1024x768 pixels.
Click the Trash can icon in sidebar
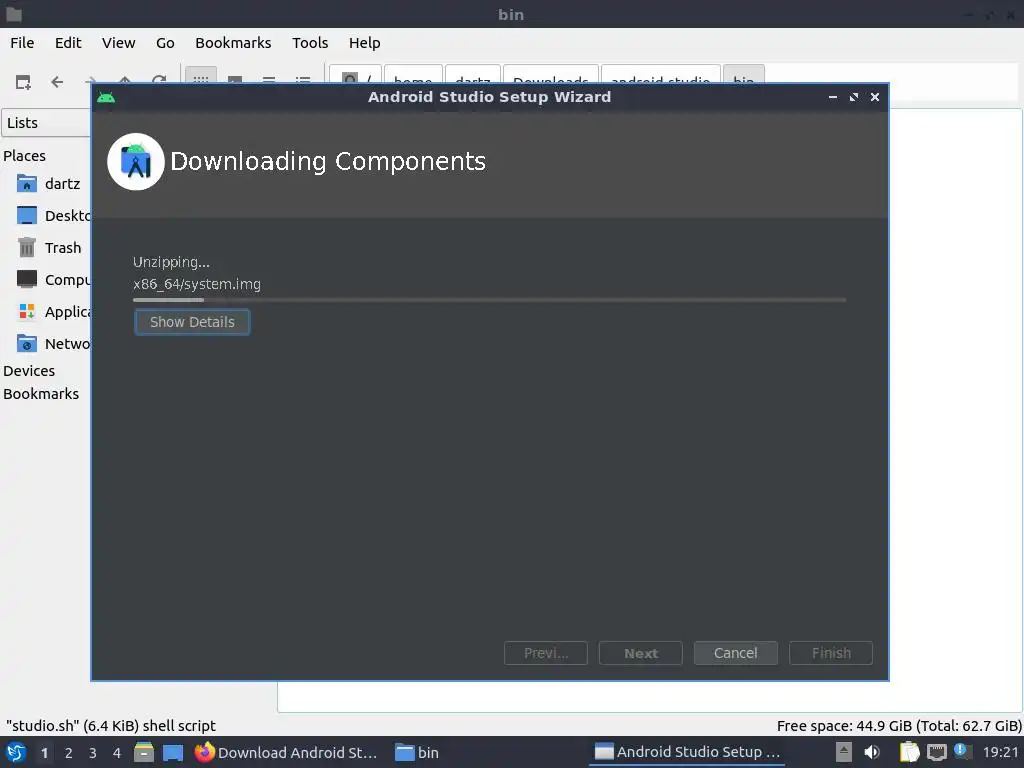tap(27, 248)
